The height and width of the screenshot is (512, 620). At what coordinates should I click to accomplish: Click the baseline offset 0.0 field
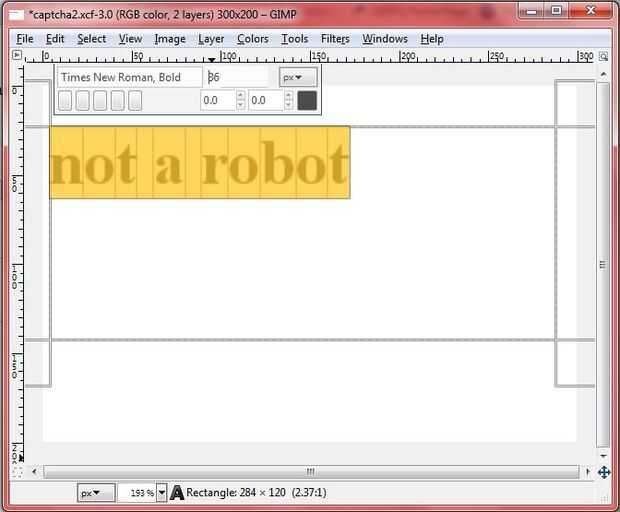click(x=218, y=100)
